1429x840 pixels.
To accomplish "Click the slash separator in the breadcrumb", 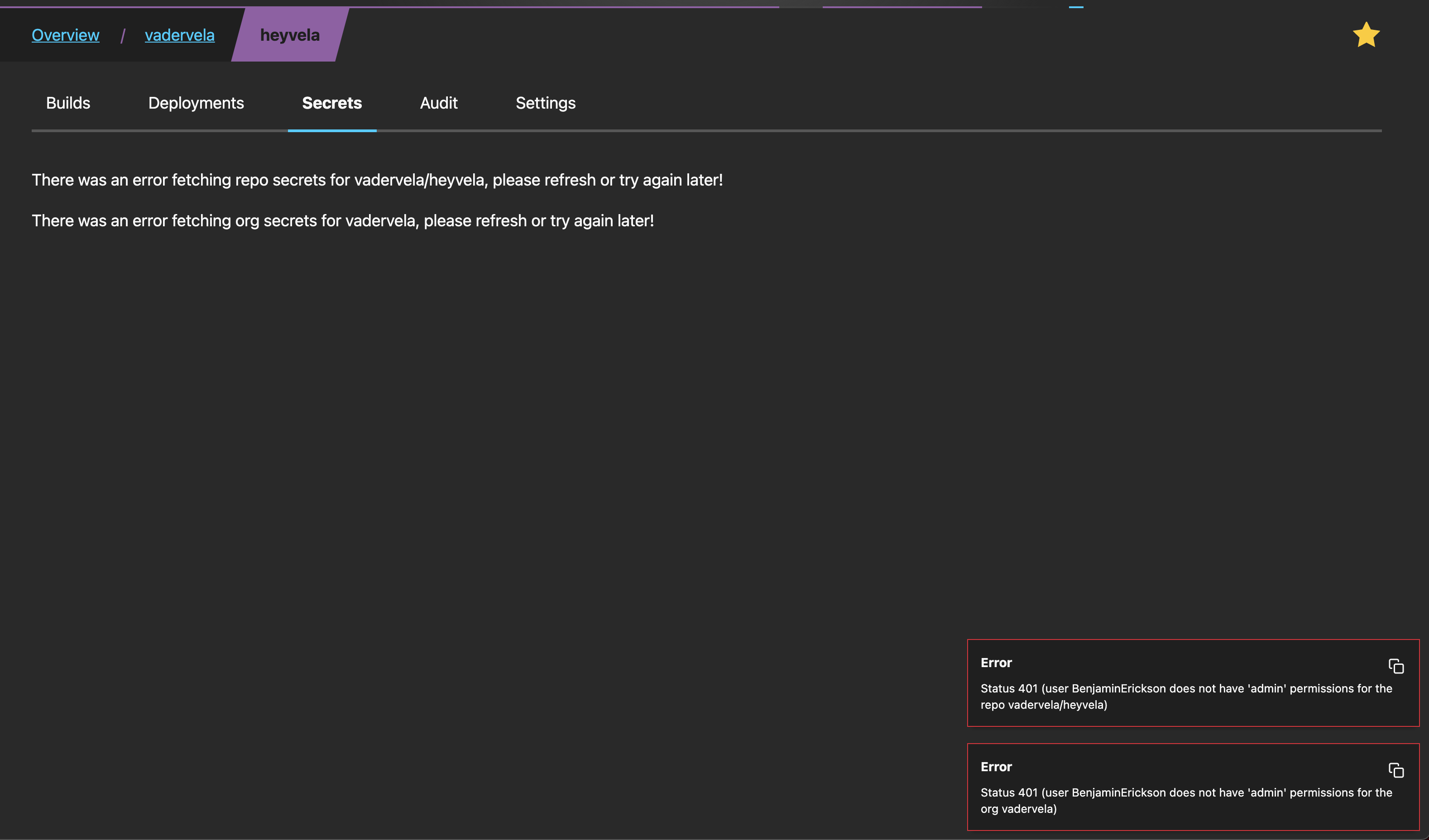I will coord(123,36).
